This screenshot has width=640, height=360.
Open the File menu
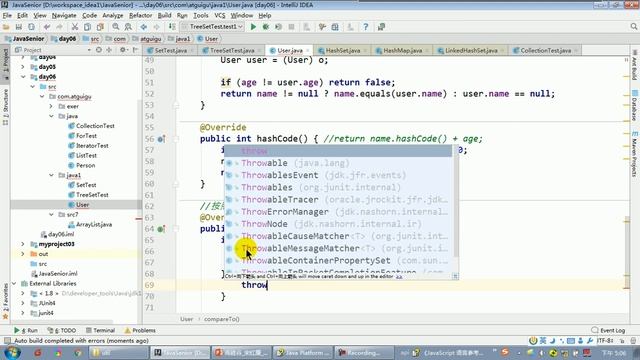[x=7, y=16]
